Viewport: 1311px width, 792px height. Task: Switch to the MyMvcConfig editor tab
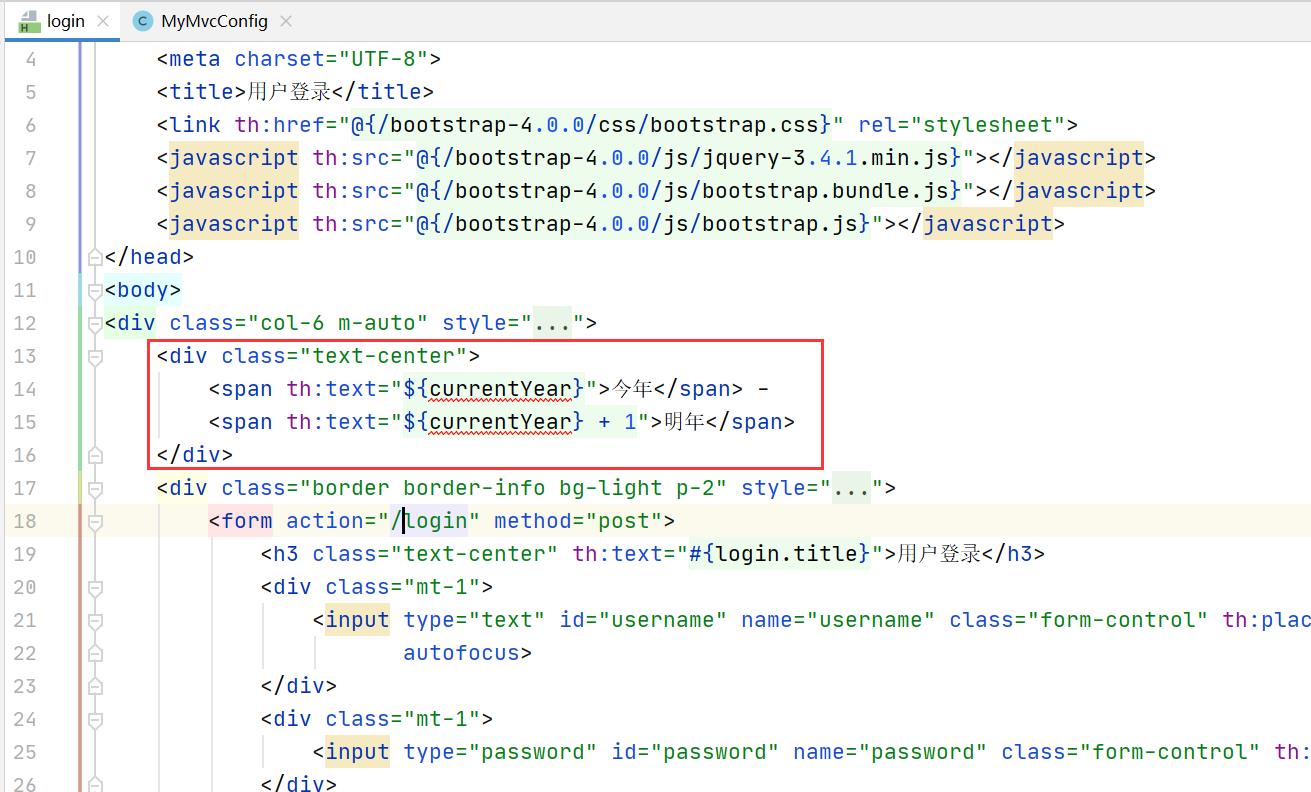pyautogui.click(x=214, y=21)
